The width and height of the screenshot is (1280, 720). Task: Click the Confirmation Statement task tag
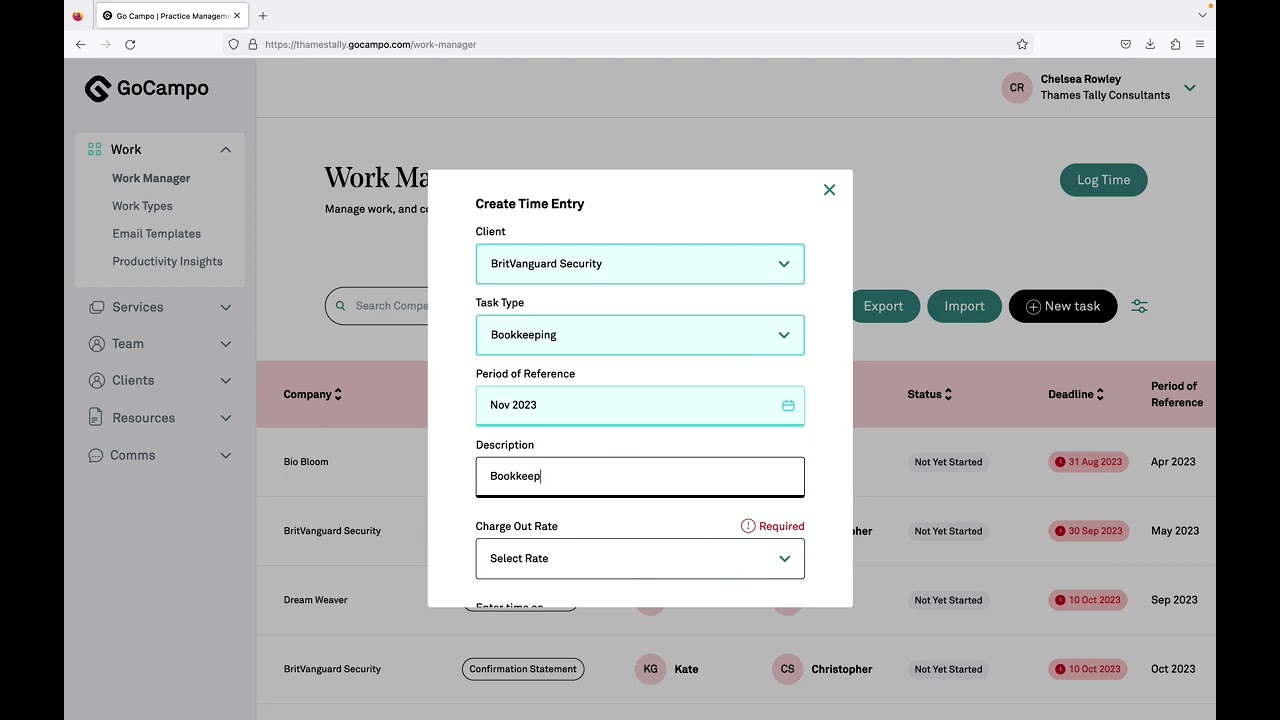[523, 669]
